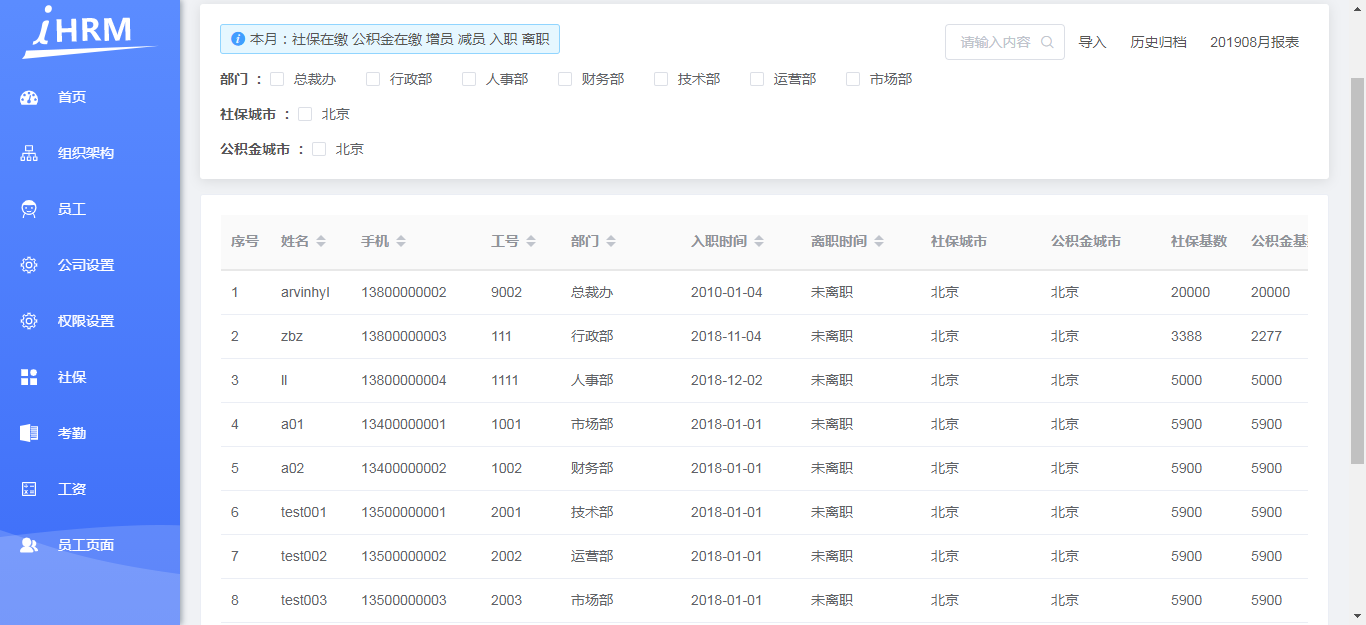Sort by 手机 column arrows
This screenshot has height=625, width=1366.
pyautogui.click(x=401, y=241)
